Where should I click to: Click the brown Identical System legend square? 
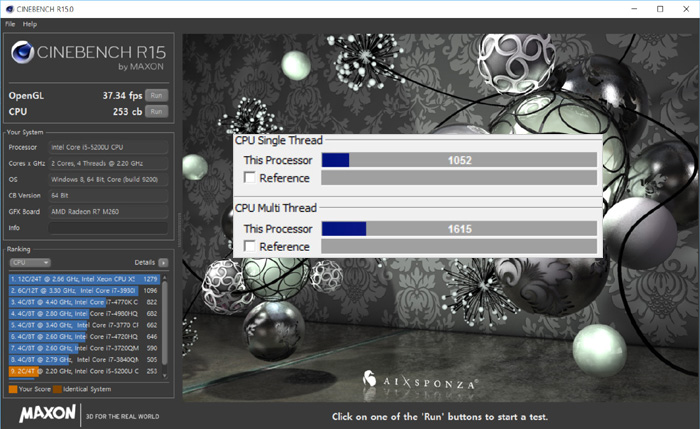click(x=58, y=388)
